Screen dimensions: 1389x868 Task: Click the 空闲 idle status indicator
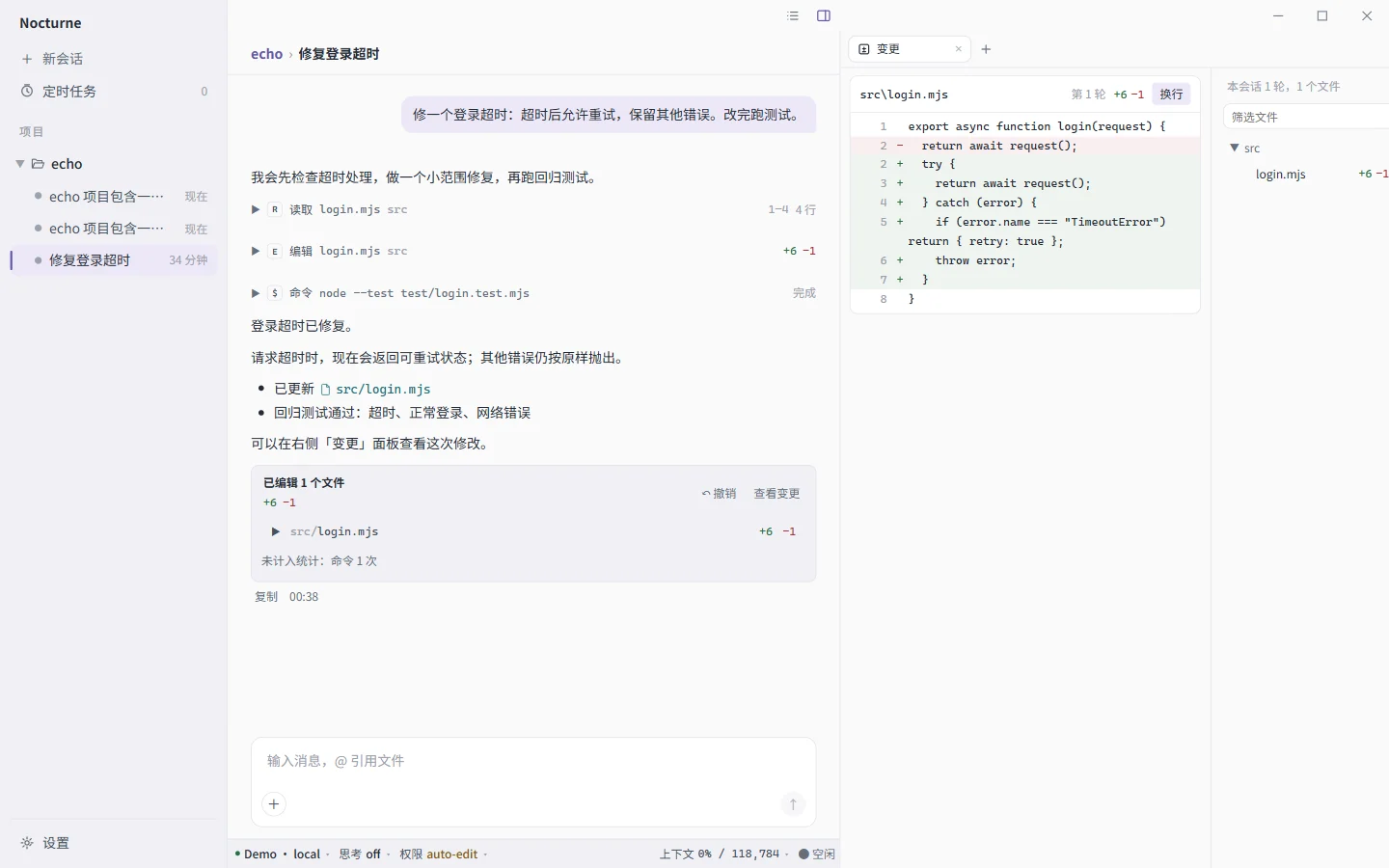[817, 854]
